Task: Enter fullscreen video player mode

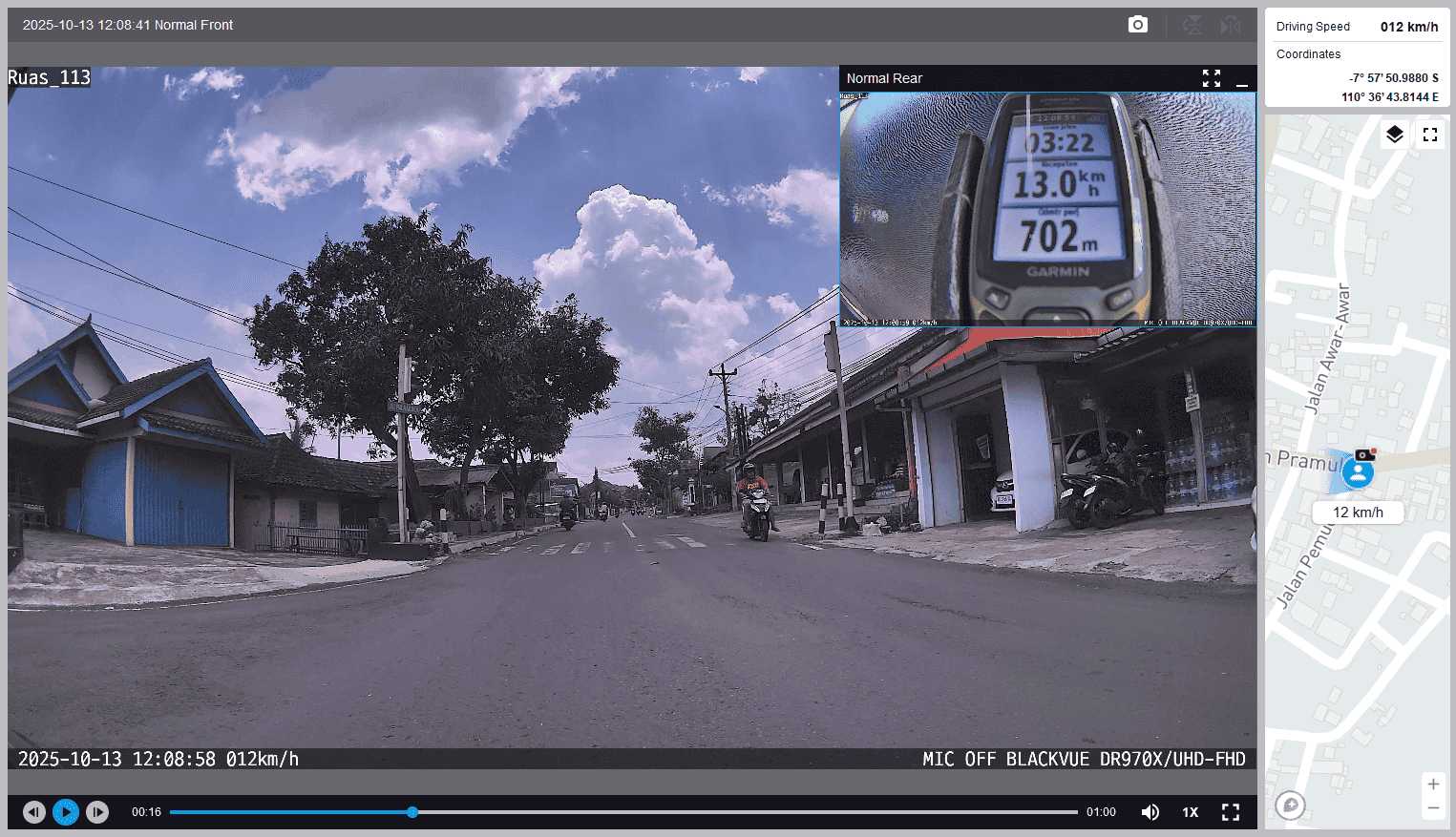Action: [1231, 812]
